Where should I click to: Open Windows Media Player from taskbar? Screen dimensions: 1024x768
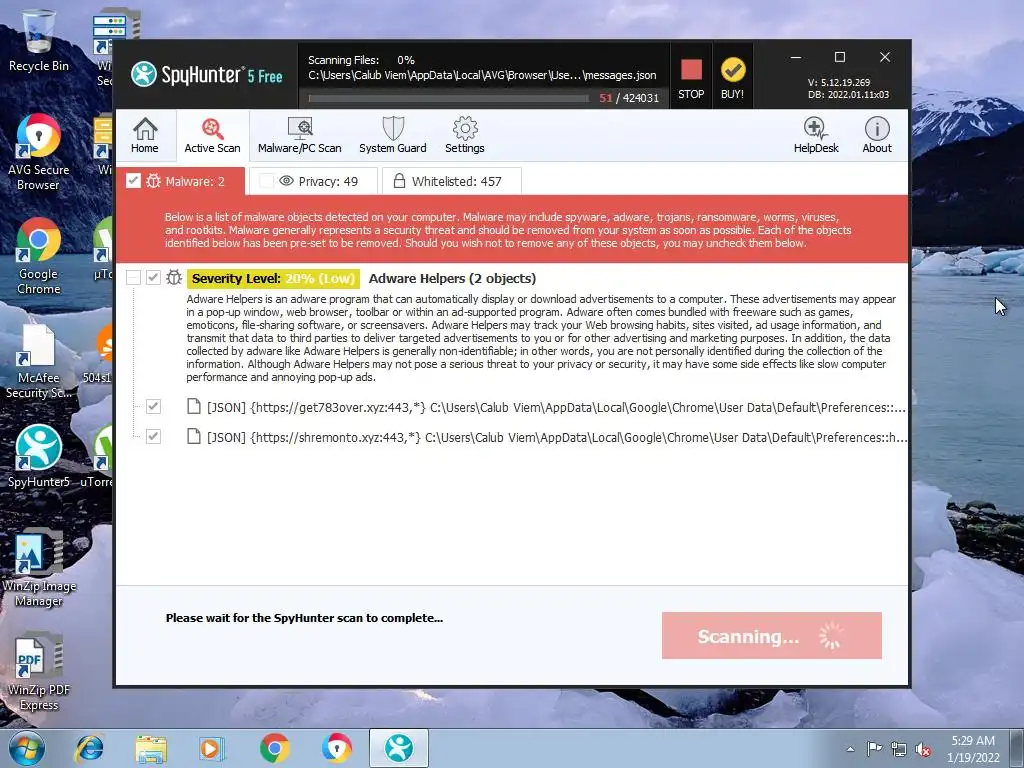[x=212, y=748]
